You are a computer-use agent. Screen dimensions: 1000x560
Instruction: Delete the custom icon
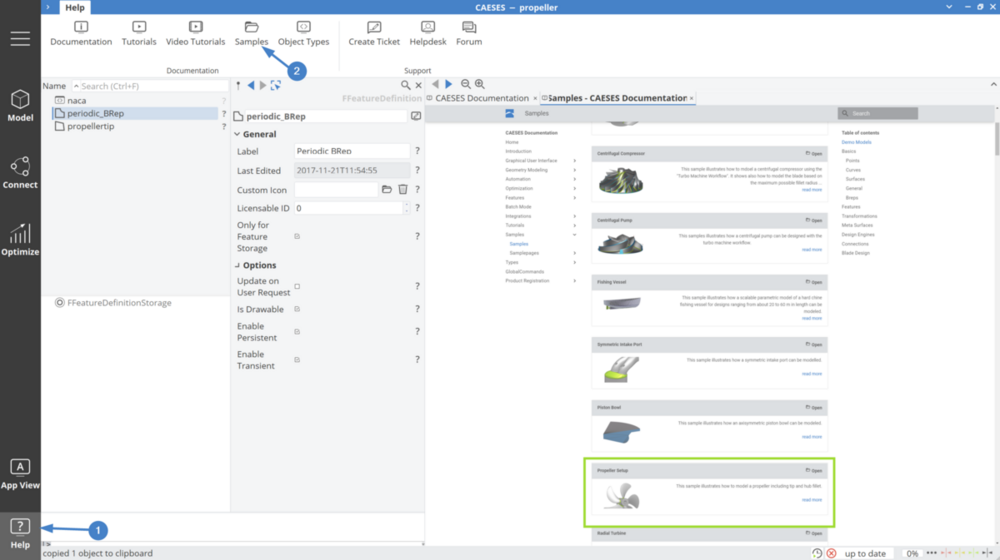point(403,189)
